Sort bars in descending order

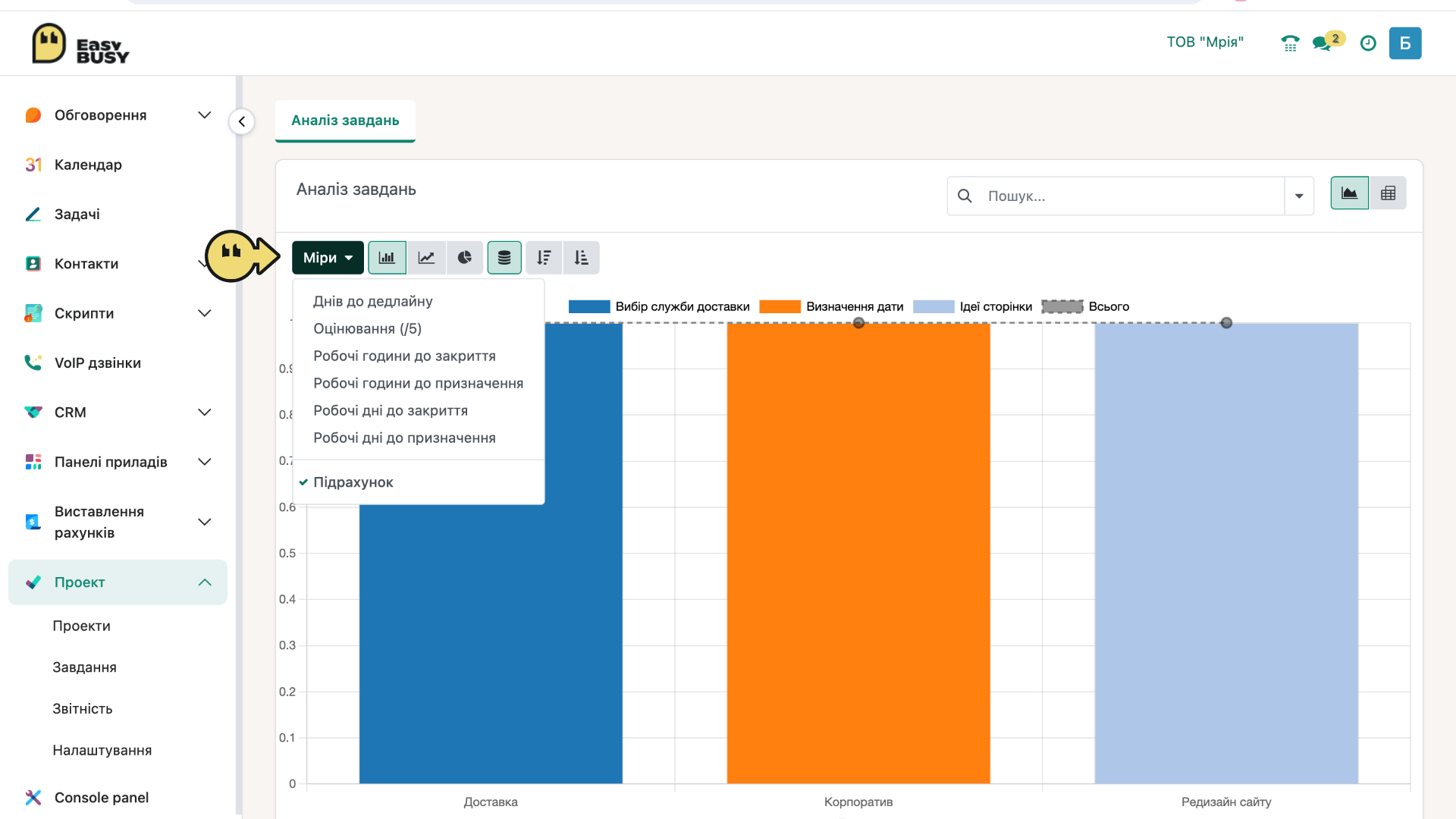(x=544, y=258)
